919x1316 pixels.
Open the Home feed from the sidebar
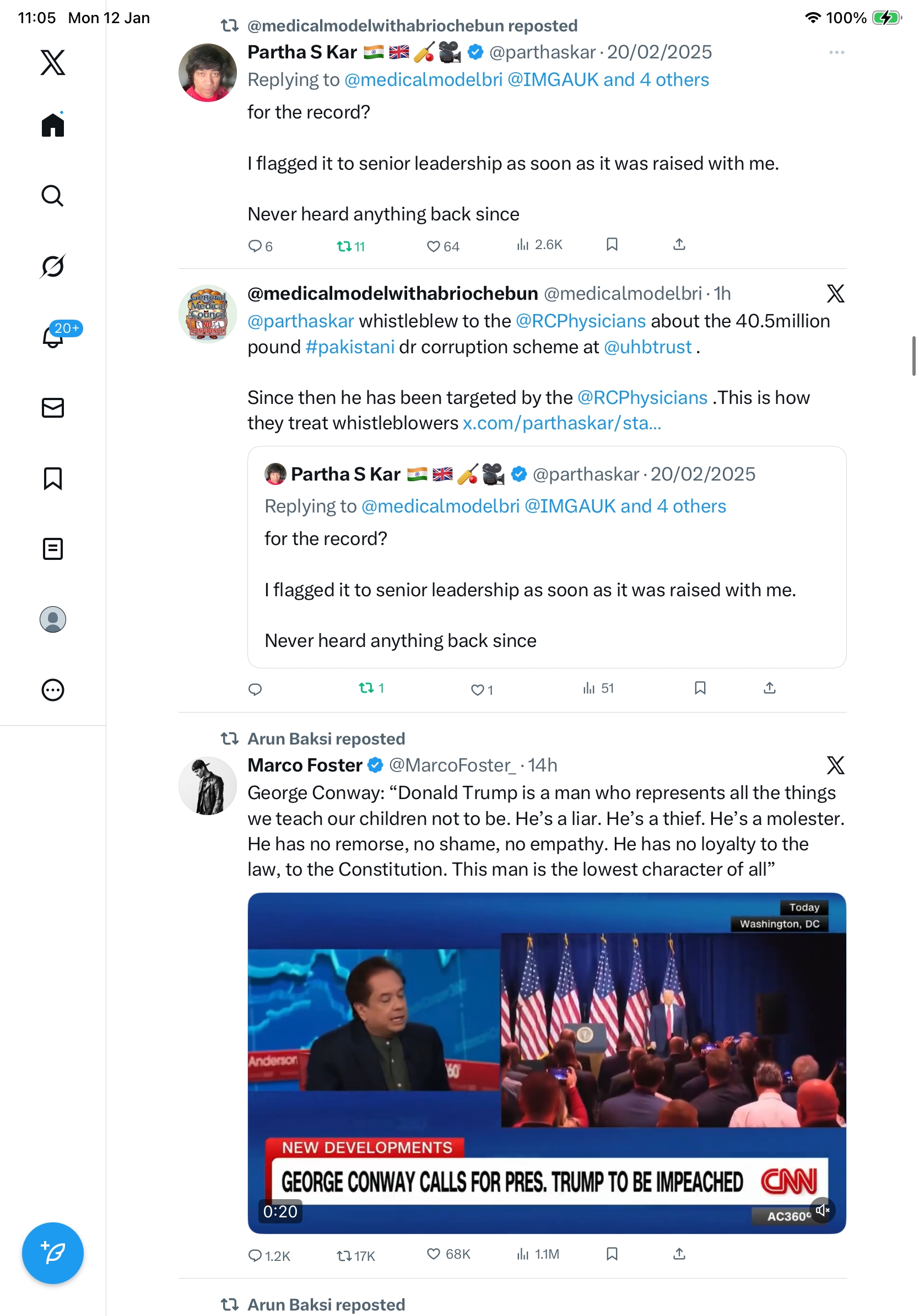tap(53, 125)
